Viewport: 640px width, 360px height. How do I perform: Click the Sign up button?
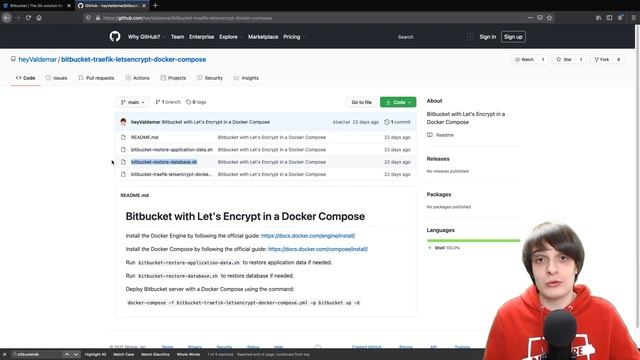point(513,37)
